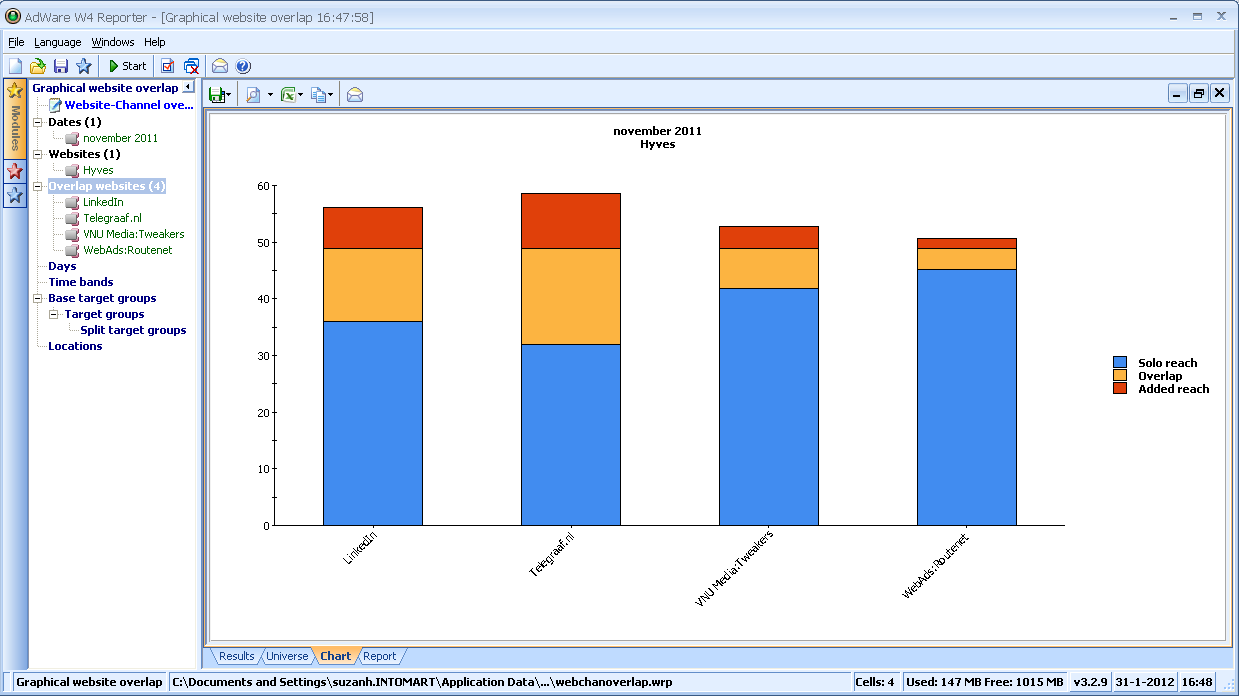Image resolution: width=1239 pixels, height=696 pixels.
Task: Create a new blank report document
Action: coord(15,66)
